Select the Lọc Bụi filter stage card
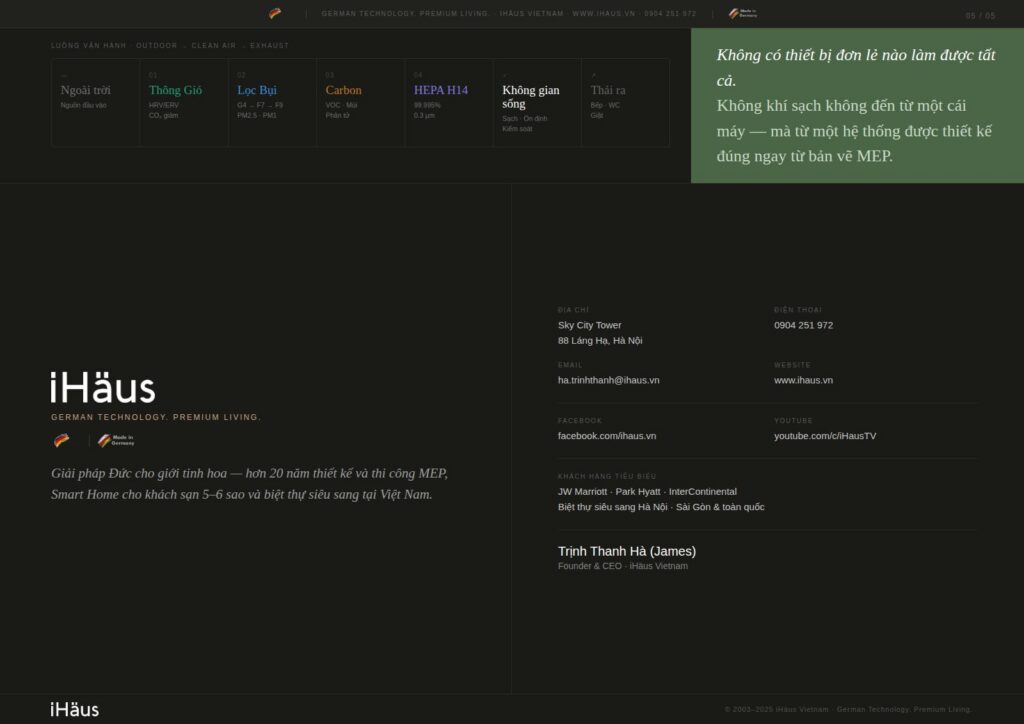Image resolution: width=1024 pixels, height=724 pixels. click(272, 103)
